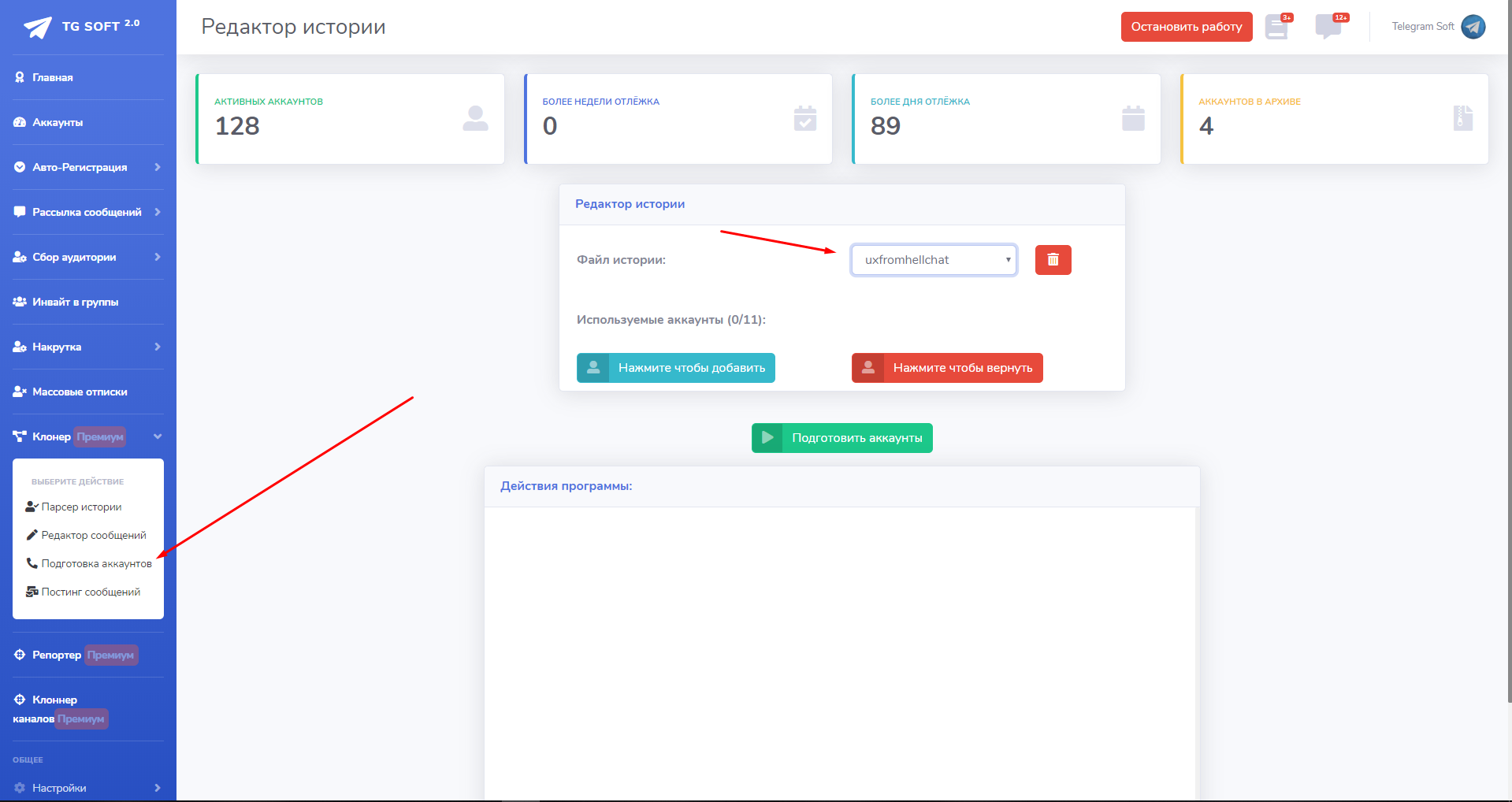Click the Накрутка users icon
The height and width of the screenshot is (802, 1512).
20,347
